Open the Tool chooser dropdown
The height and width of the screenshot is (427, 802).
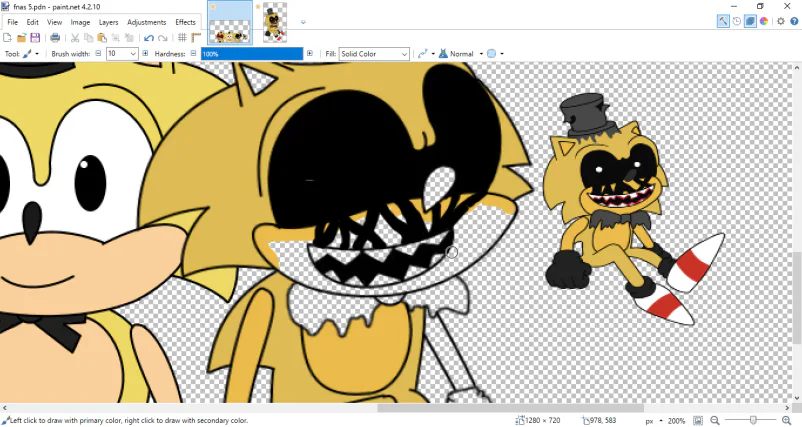pos(31,53)
